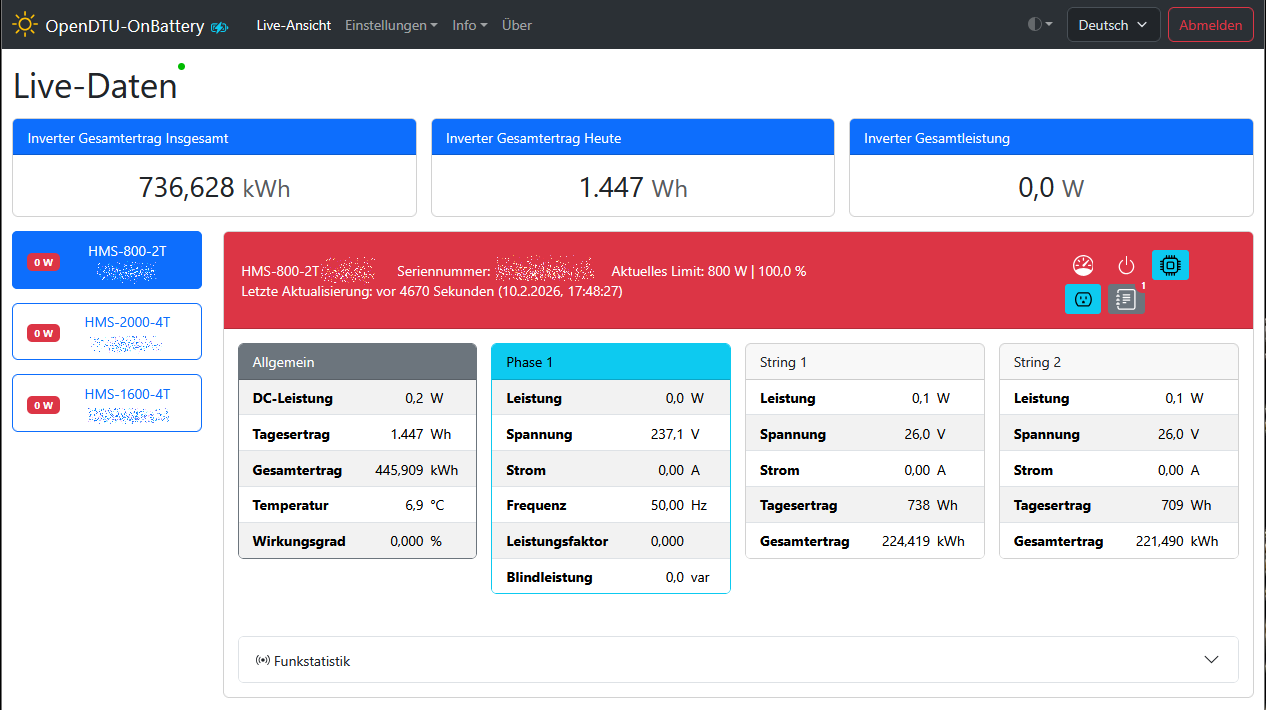Go to Live-Ansicht page
The image size is (1266, 710).
(293, 25)
